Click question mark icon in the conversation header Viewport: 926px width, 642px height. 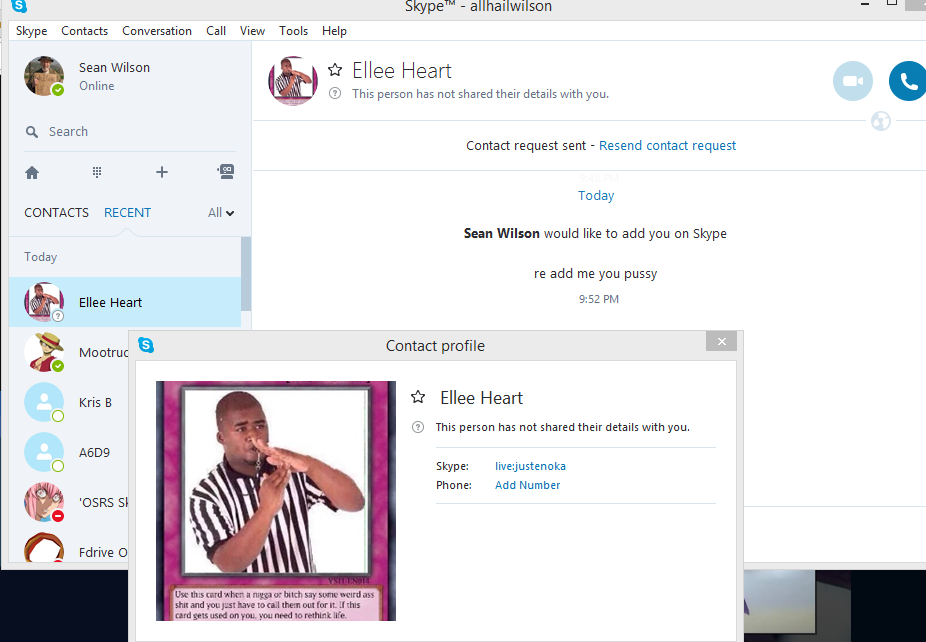coord(335,93)
